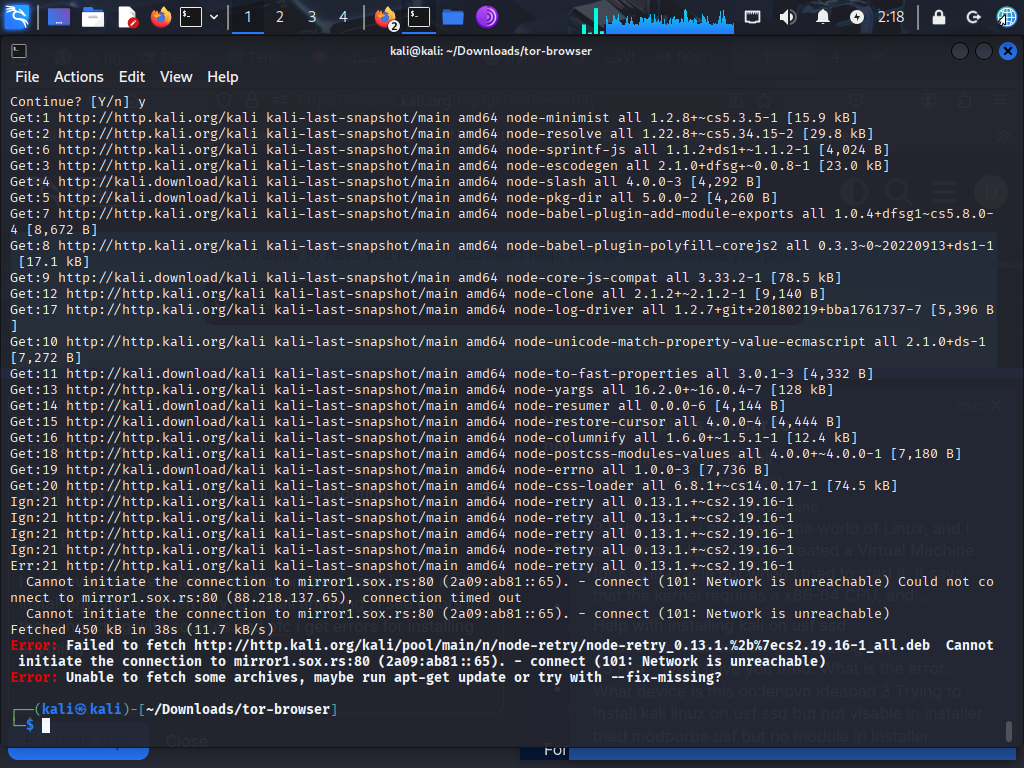Open the volume control icon
This screenshot has height=768, width=1024.
tap(788, 16)
